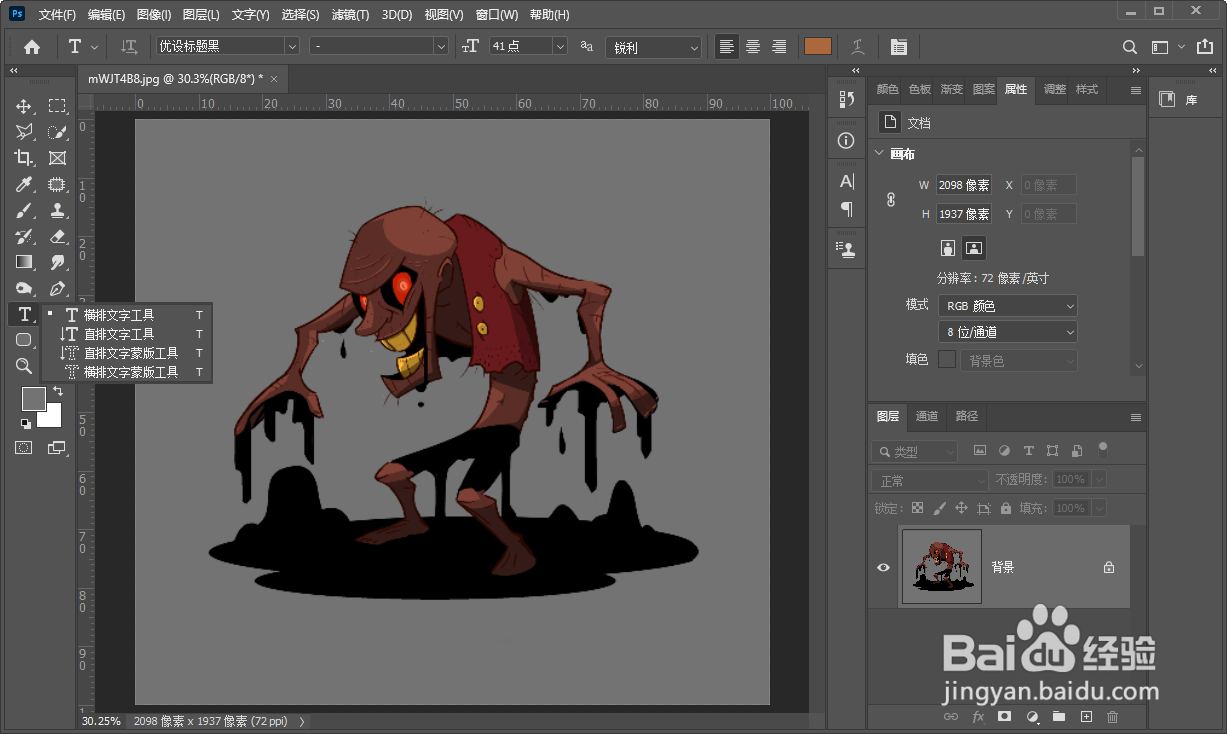Select the rounded rectangle Shape tool

24,340
